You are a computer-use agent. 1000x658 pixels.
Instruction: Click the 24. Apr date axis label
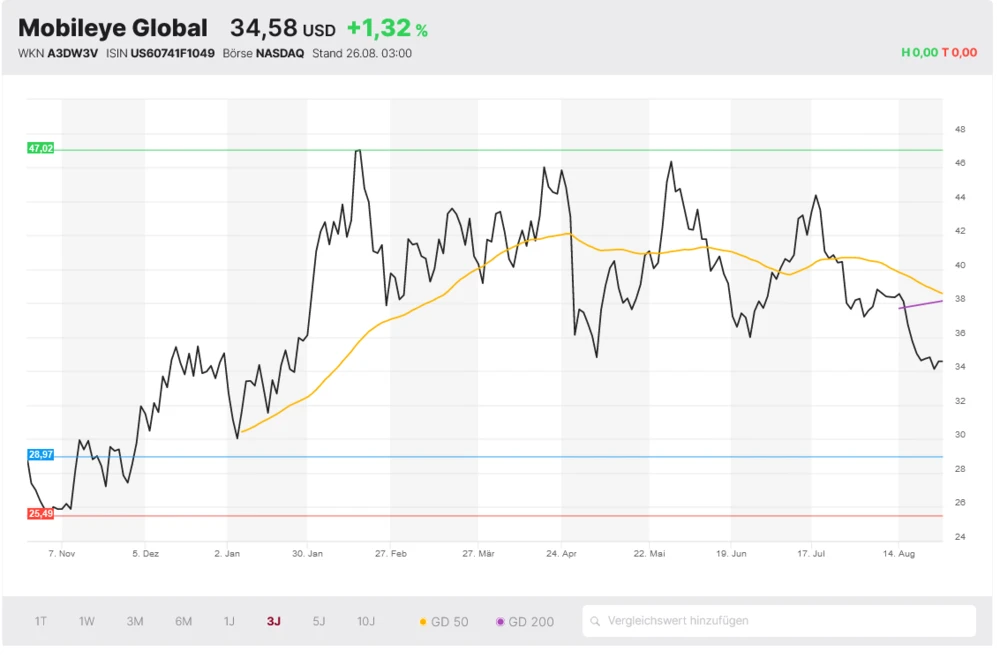coord(562,553)
